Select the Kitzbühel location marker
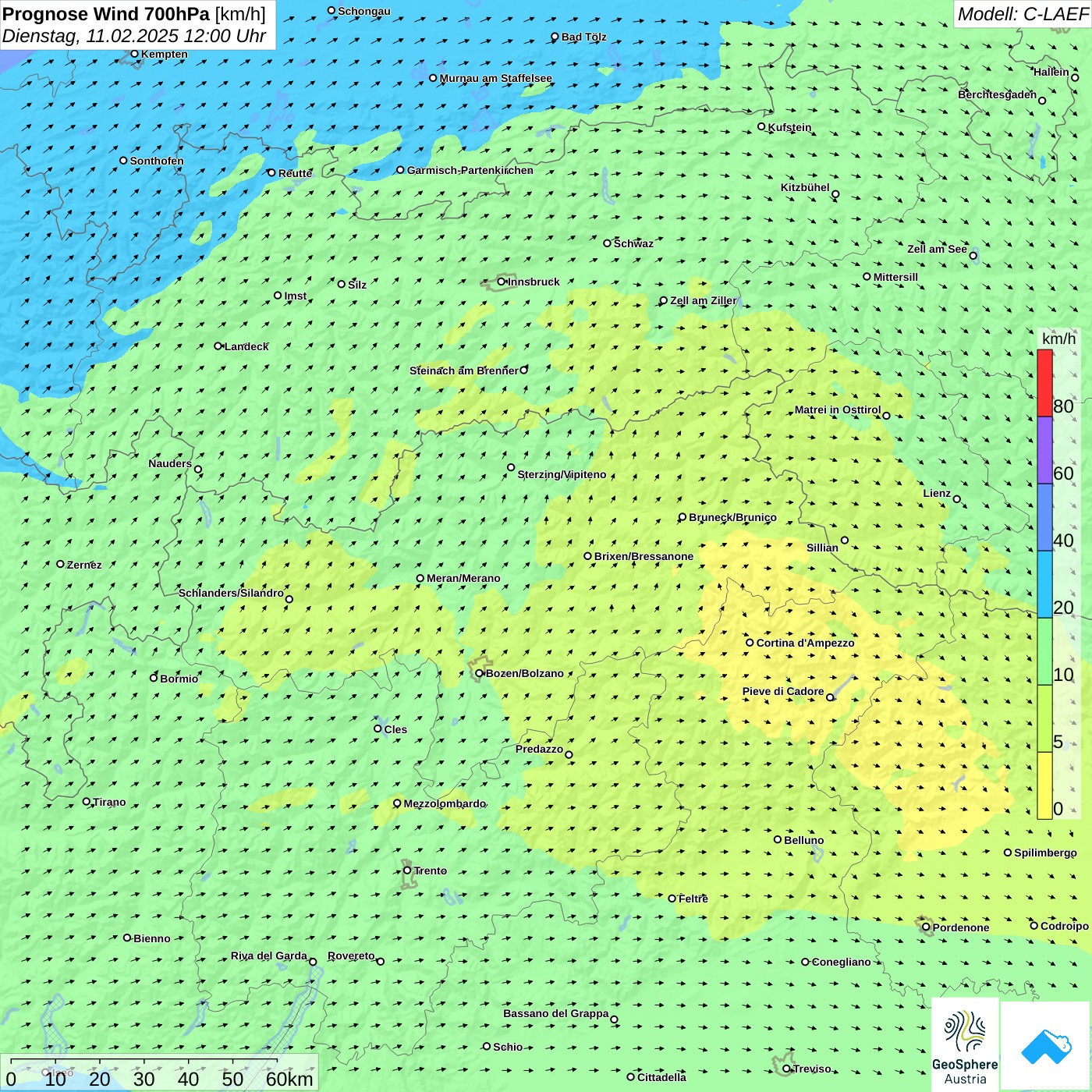The height and width of the screenshot is (1092, 1092). click(835, 194)
